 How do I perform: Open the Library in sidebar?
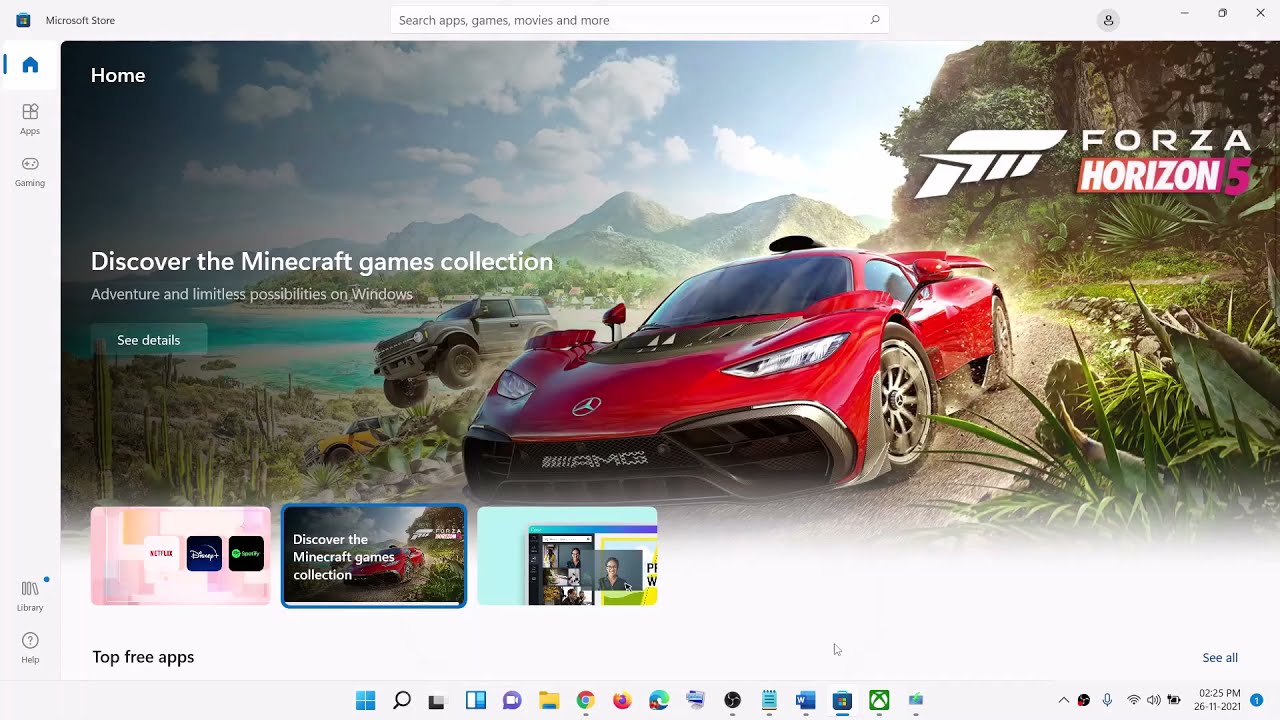coord(30,596)
